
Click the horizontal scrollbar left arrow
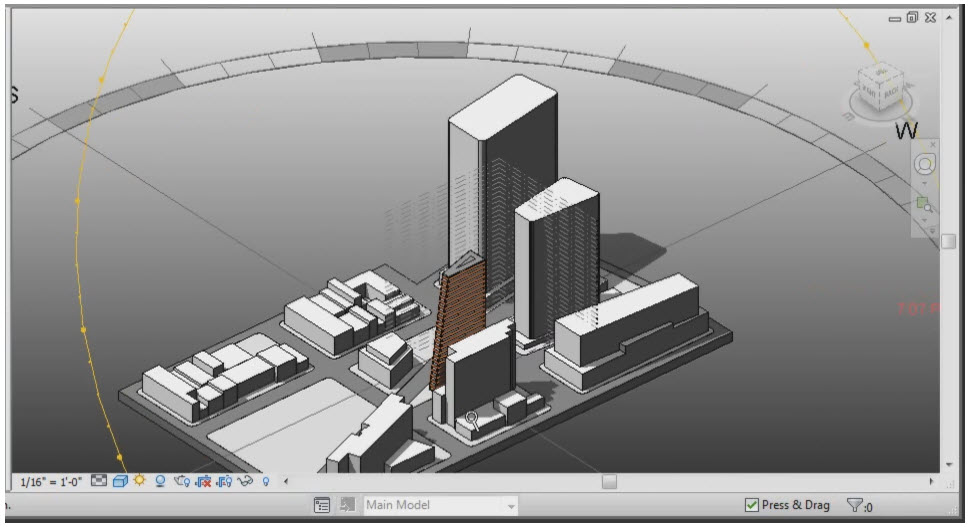click(286, 481)
